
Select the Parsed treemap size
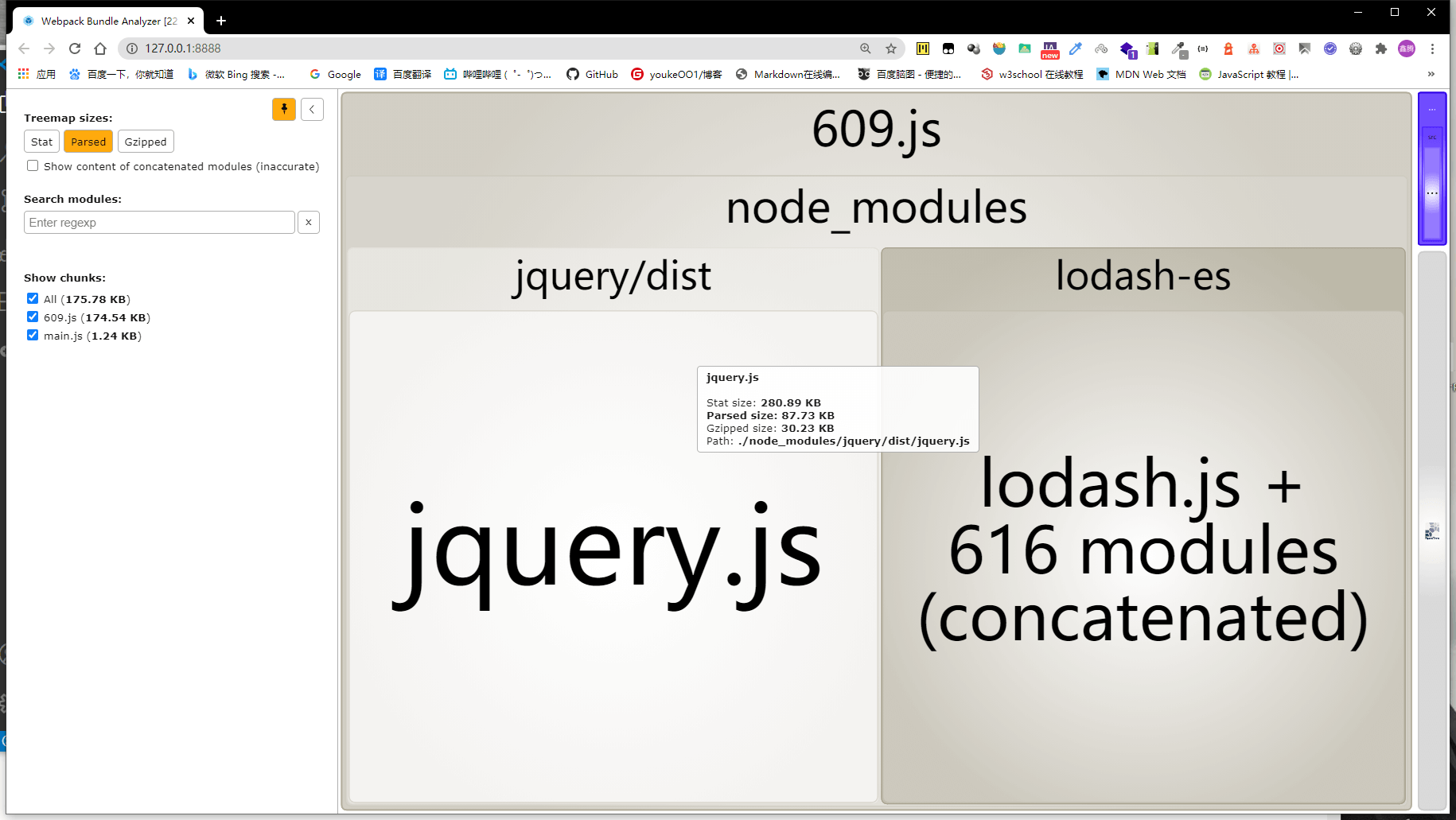click(88, 142)
